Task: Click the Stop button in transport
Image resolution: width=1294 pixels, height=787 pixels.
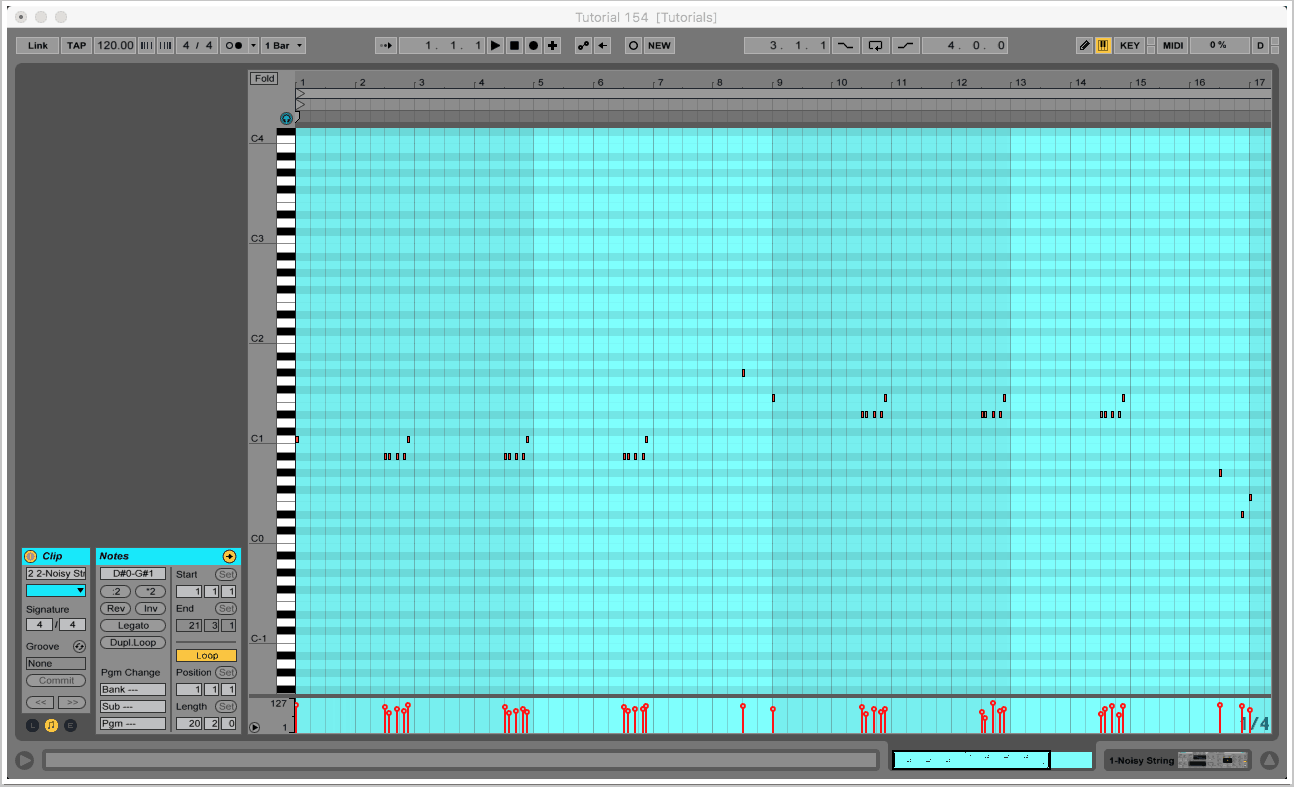Action: point(514,46)
